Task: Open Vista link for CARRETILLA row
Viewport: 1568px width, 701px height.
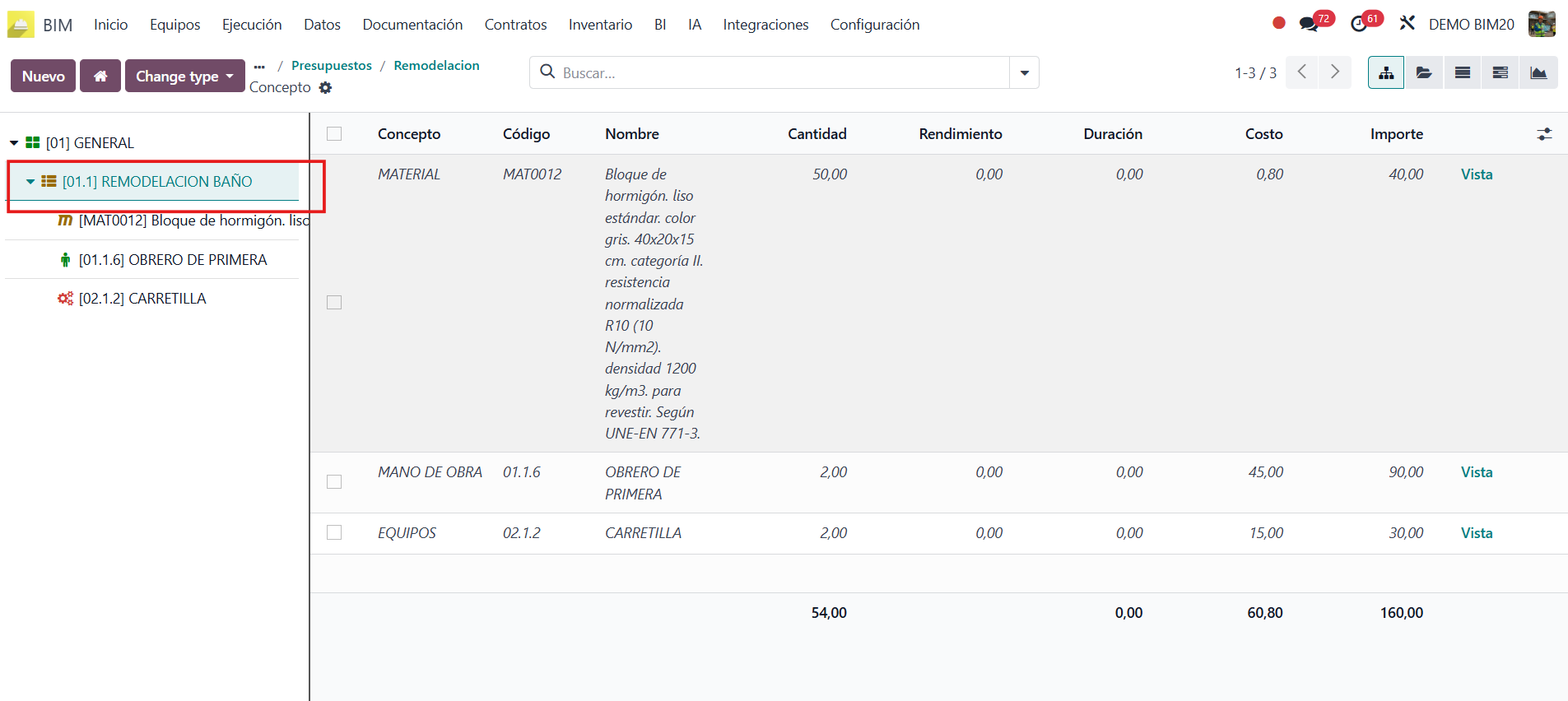Action: tap(1476, 533)
